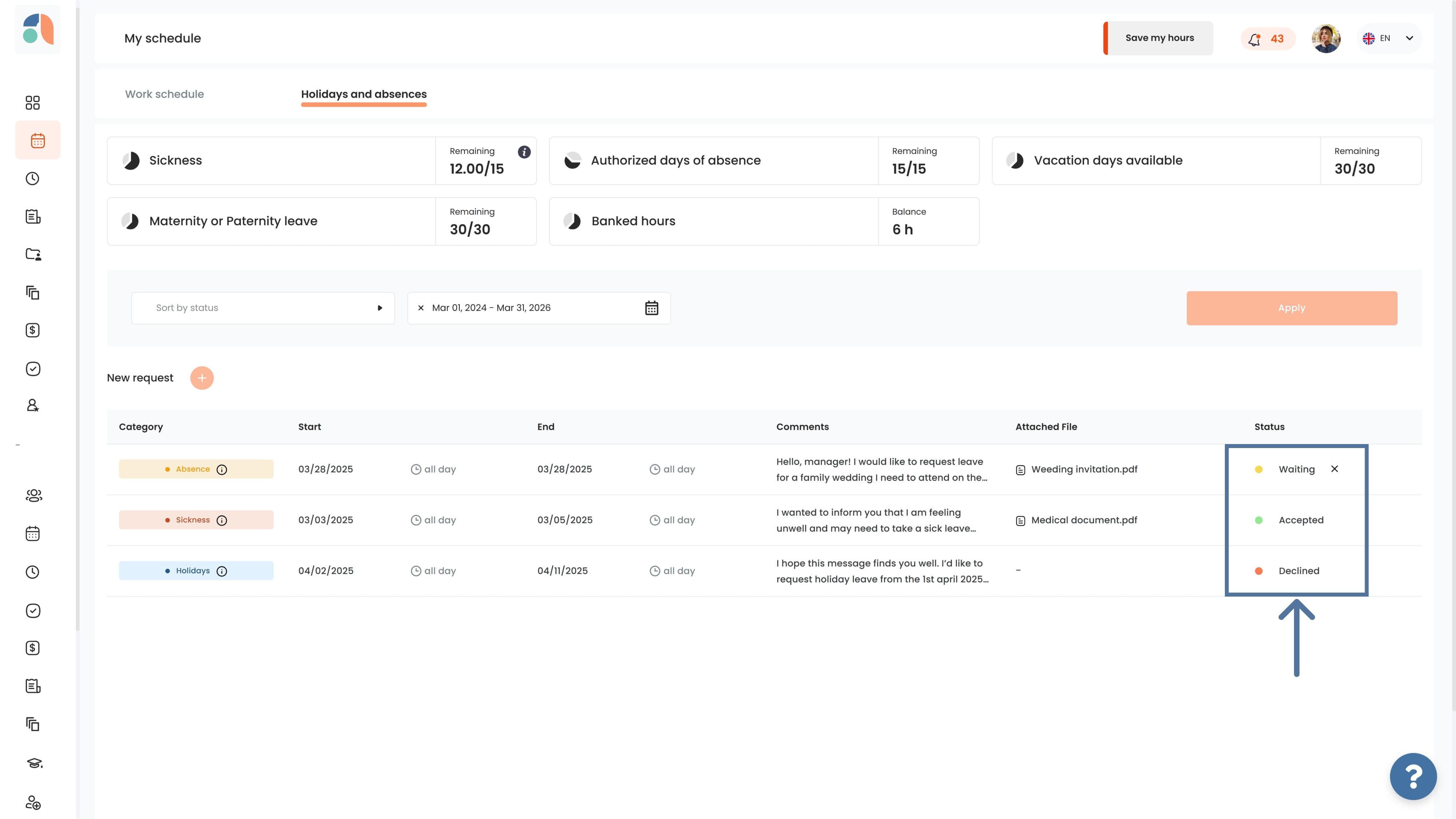This screenshot has width=1456, height=819.
Task: Select the highlighted orange calendar sidebar icon
Action: 38,140
